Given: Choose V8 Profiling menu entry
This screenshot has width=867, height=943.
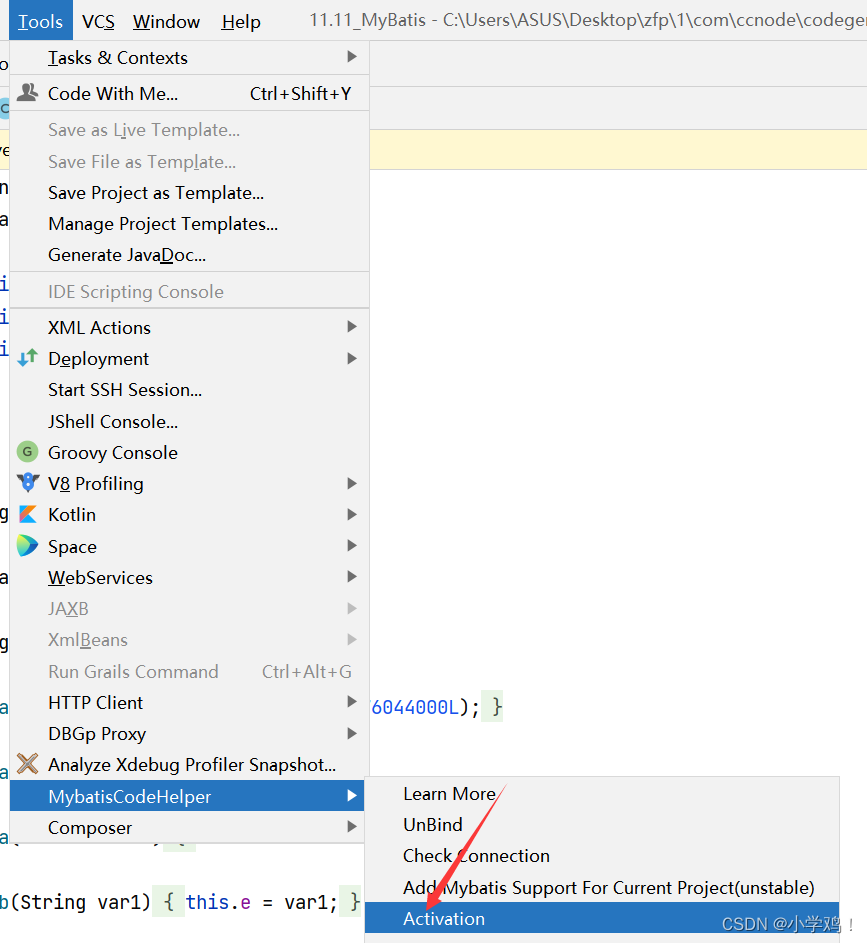Looking at the screenshot, I should point(189,484).
